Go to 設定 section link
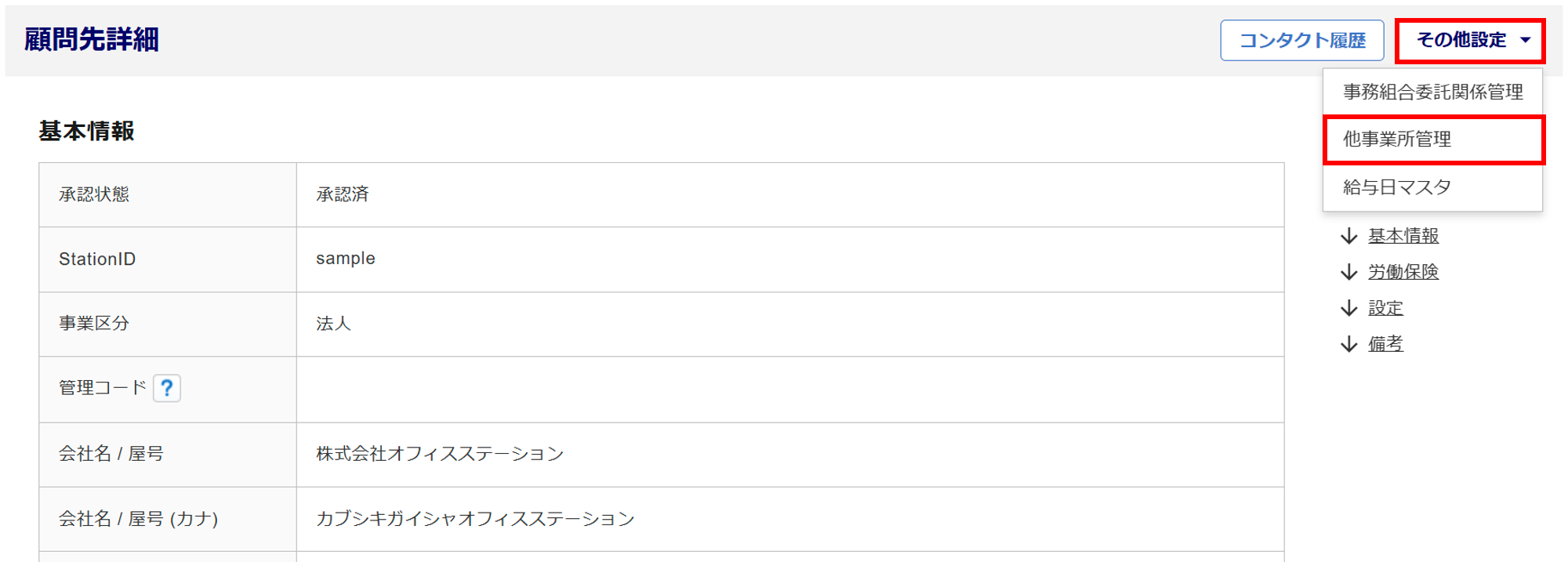Screen dimensions: 1568x562 pos(1385,308)
